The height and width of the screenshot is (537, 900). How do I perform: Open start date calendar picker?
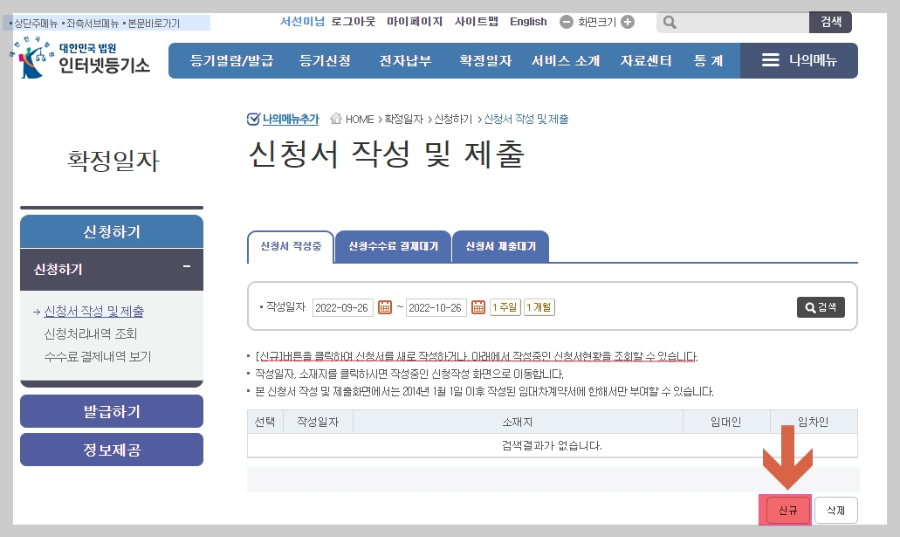coord(385,308)
